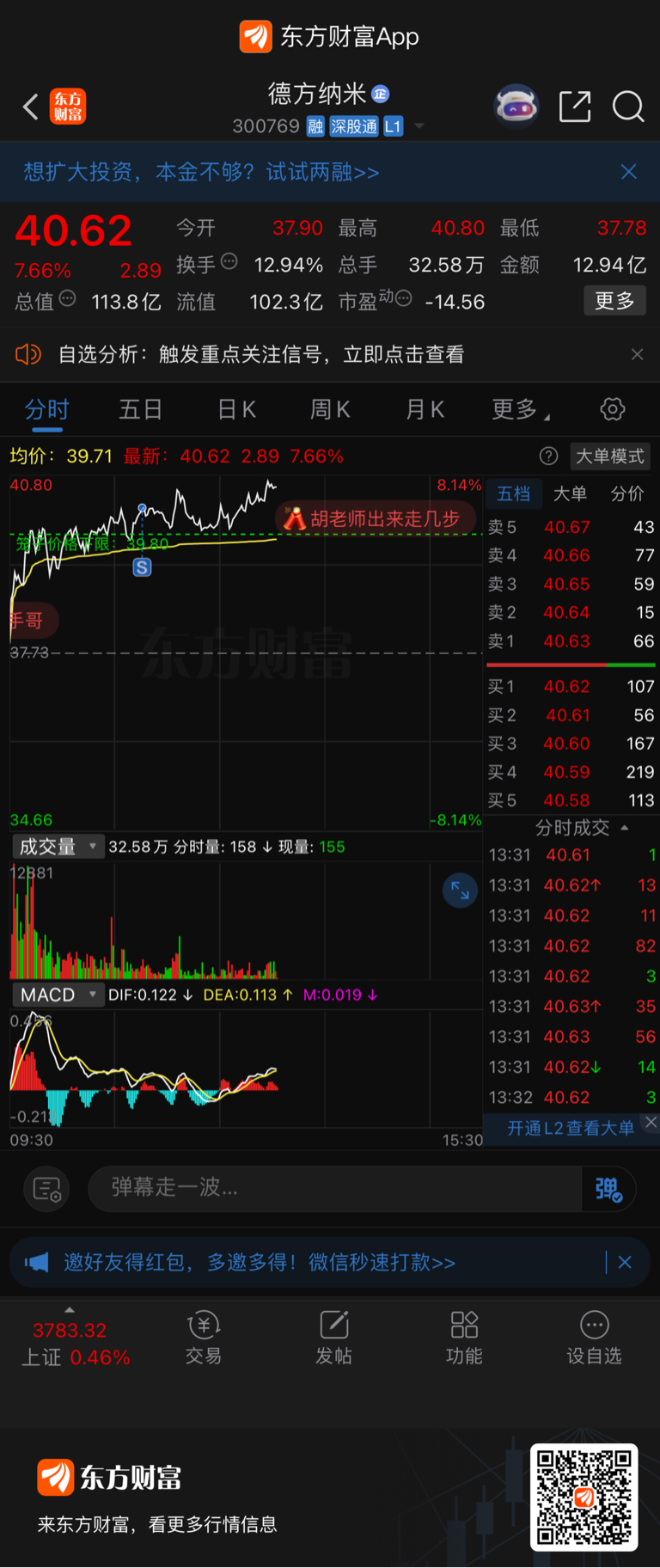Select the 五档 order book tab
This screenshot has width=660, height=1568.
(514, 493)
